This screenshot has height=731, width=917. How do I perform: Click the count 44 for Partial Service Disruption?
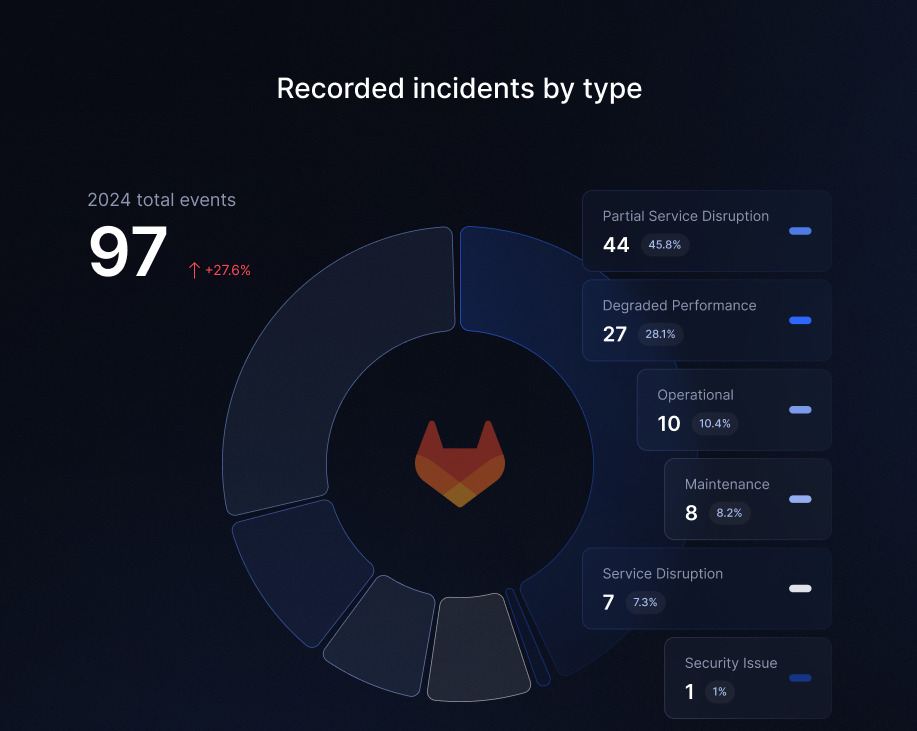pos(616,244)
